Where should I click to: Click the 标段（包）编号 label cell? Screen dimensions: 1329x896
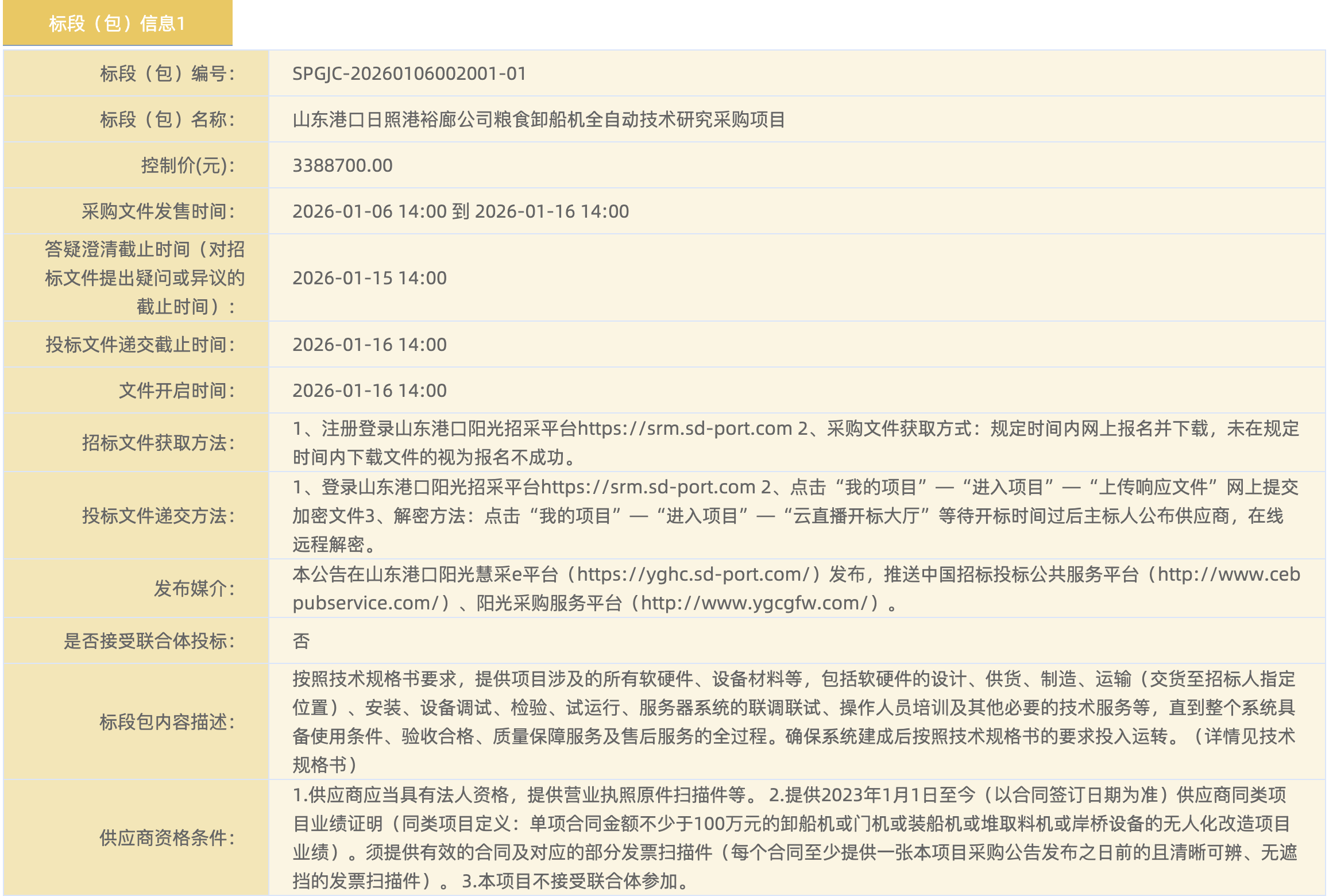click(x=167, y=74)
